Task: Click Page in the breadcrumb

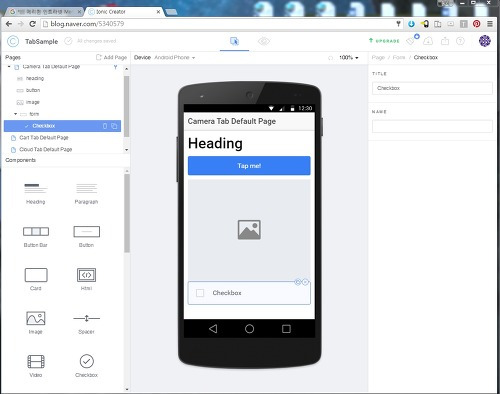Action: coord(378,57)
